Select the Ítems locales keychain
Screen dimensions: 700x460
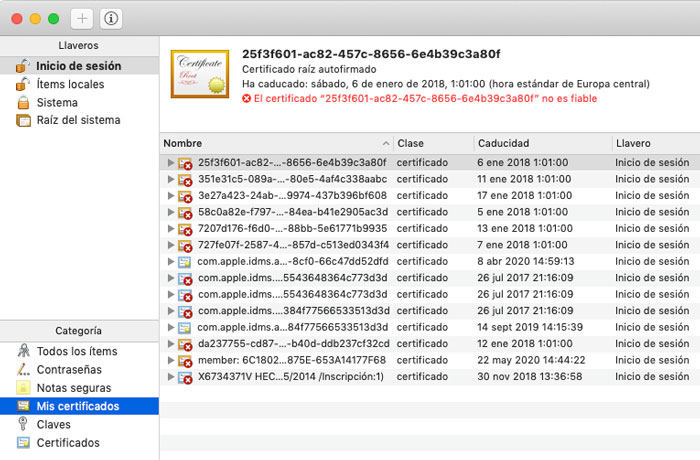point(70,84)
